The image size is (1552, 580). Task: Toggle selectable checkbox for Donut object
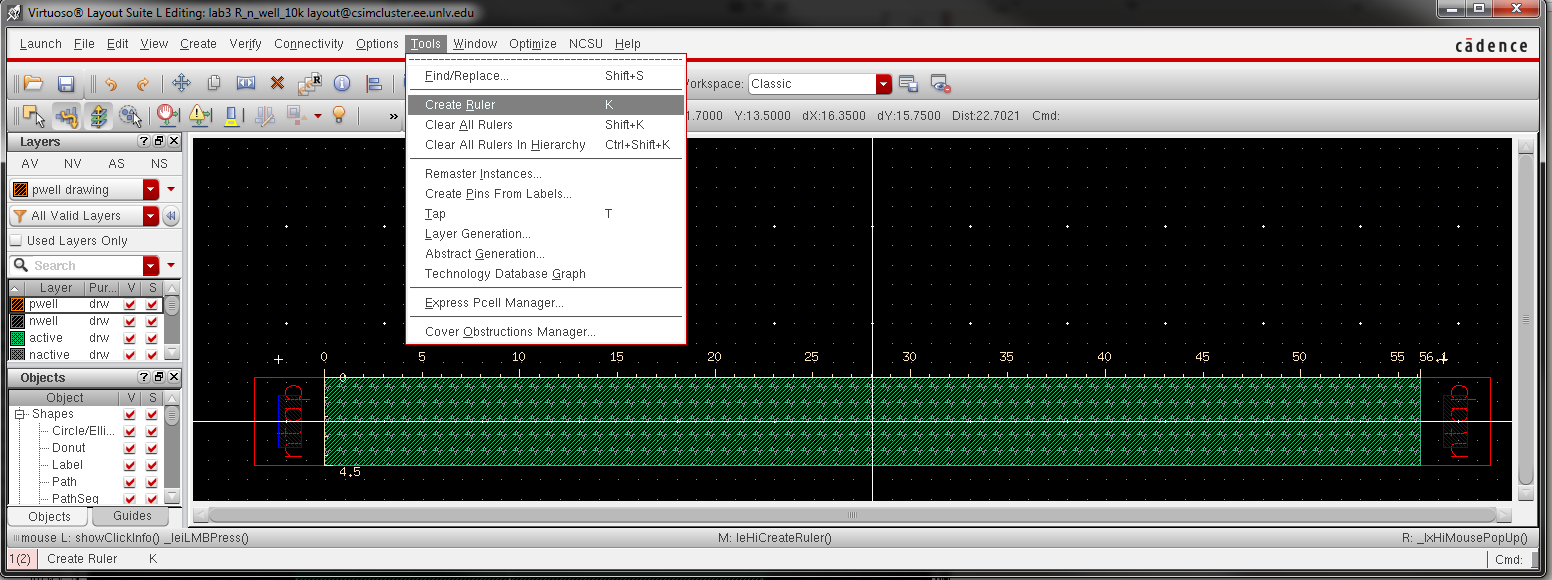pos(152,448)
